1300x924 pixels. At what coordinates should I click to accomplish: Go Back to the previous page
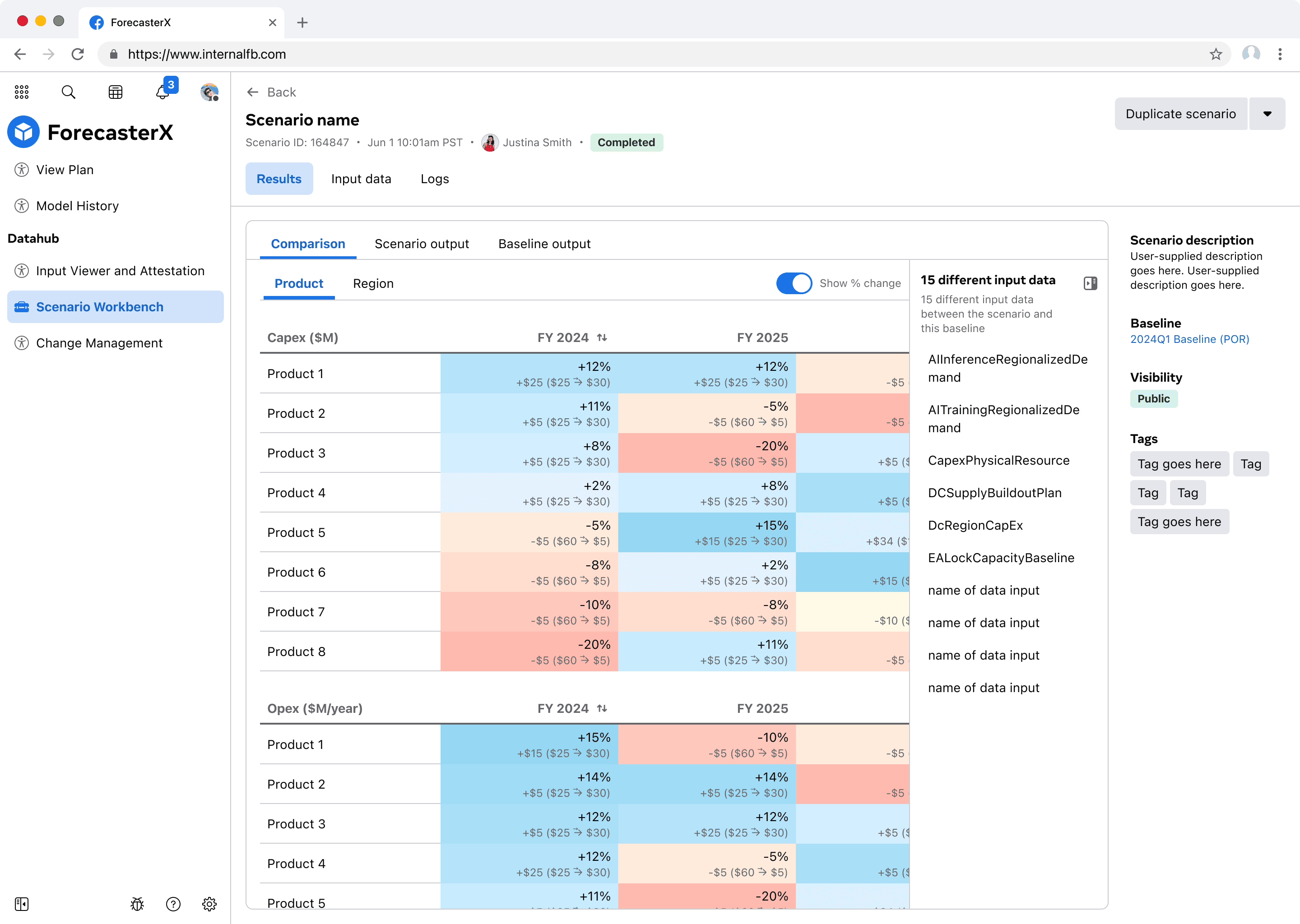271,92
